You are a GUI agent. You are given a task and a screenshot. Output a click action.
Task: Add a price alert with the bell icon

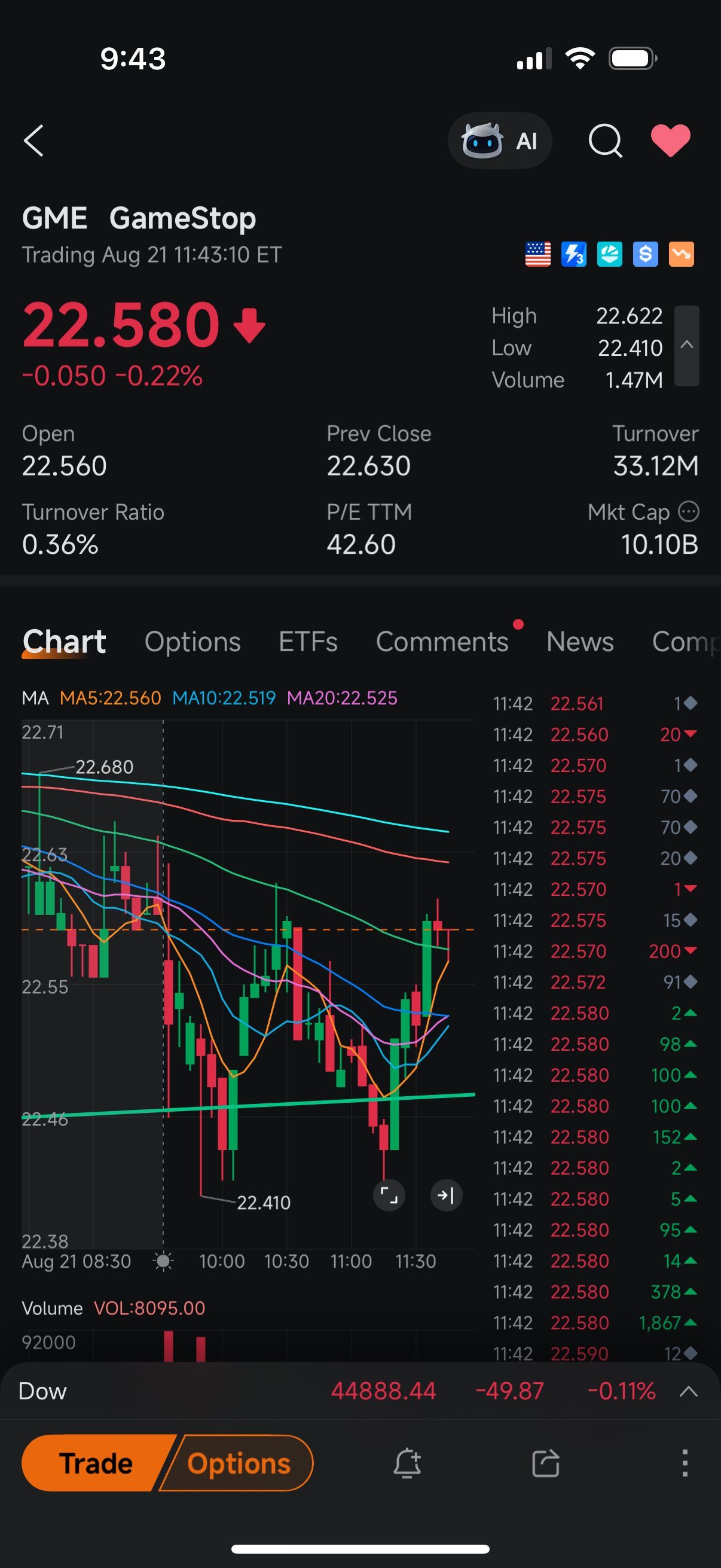[407, 1463]
